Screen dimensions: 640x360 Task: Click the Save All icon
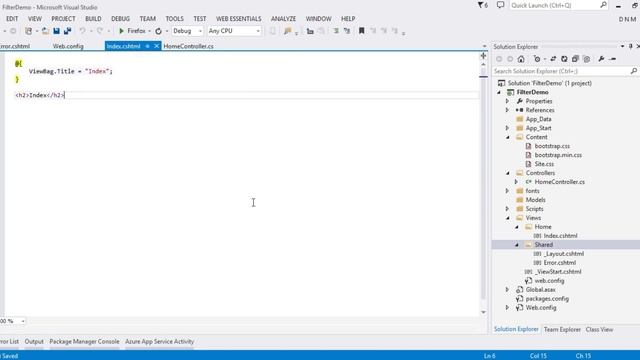(x=67, y=31)
